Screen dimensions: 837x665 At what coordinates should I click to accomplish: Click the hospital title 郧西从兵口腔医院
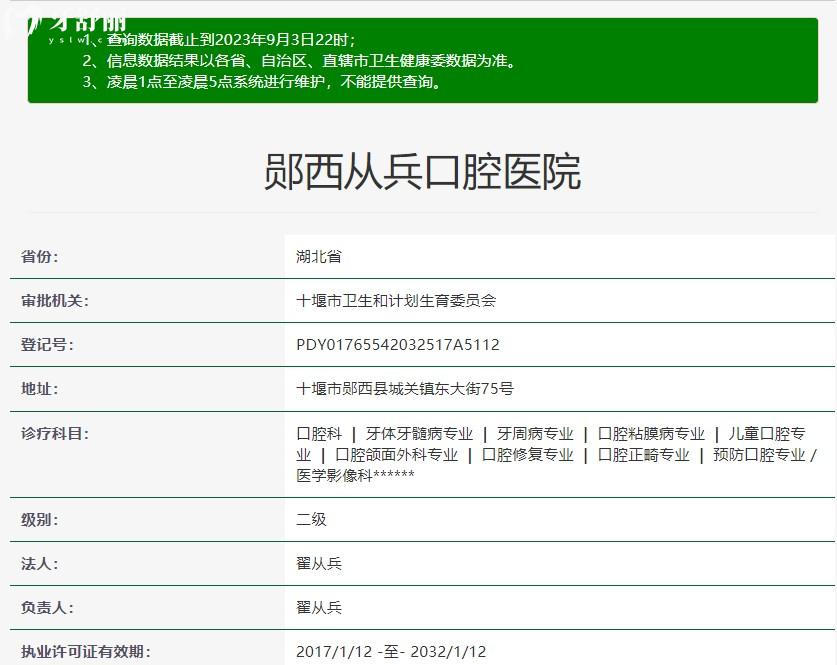(418, 170)
